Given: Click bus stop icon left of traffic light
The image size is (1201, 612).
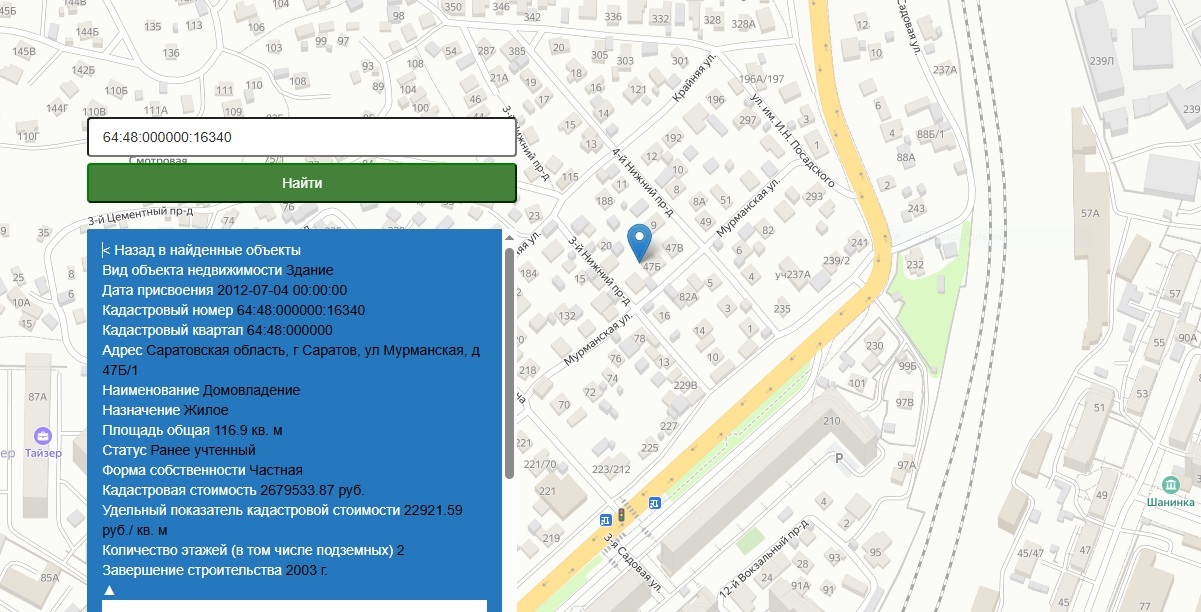Looking at the screenshot, I should click(x=606, y=519).
